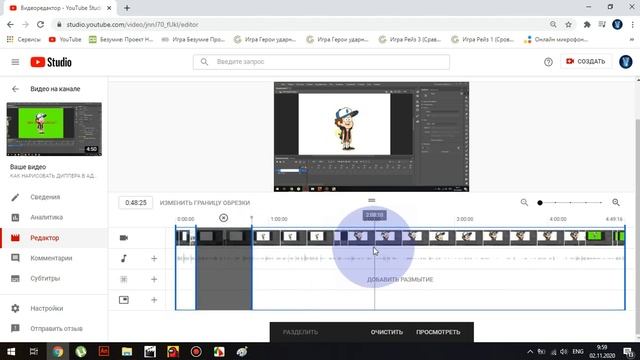Click the ПРОСМОТРЕТЬ button
640x360 pixels.
click(438, 332)
